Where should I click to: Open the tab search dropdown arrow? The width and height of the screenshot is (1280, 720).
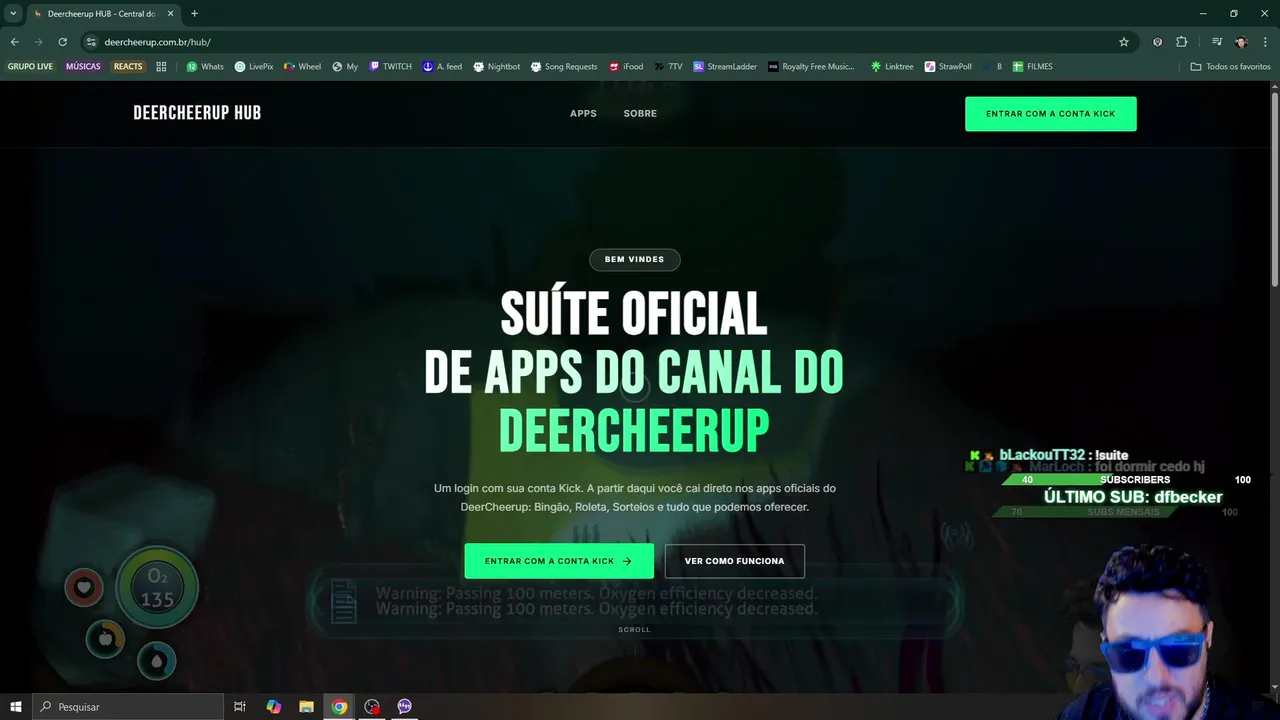tap(13, 14)
